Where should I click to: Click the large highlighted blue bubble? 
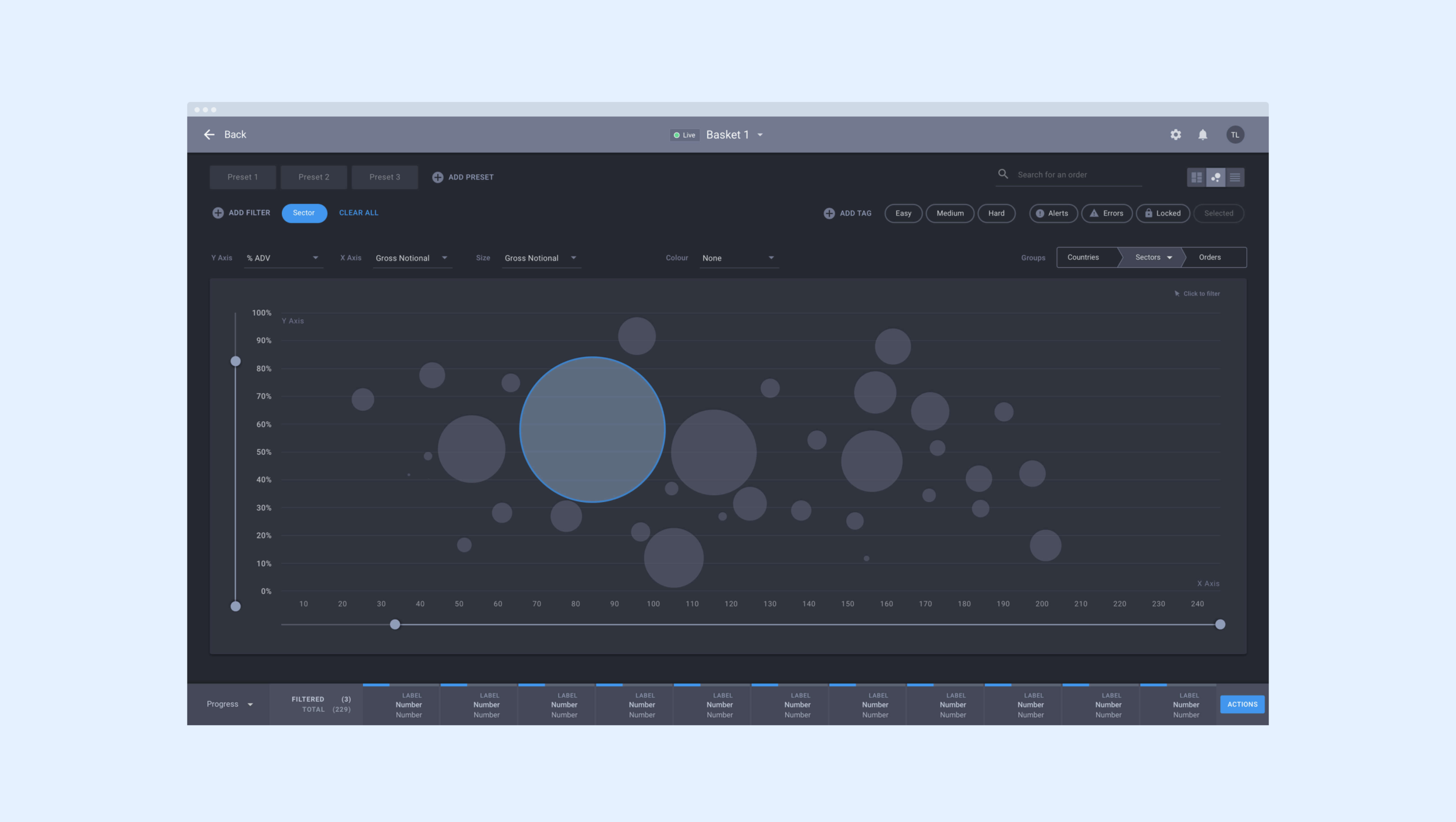click(592, 429)
